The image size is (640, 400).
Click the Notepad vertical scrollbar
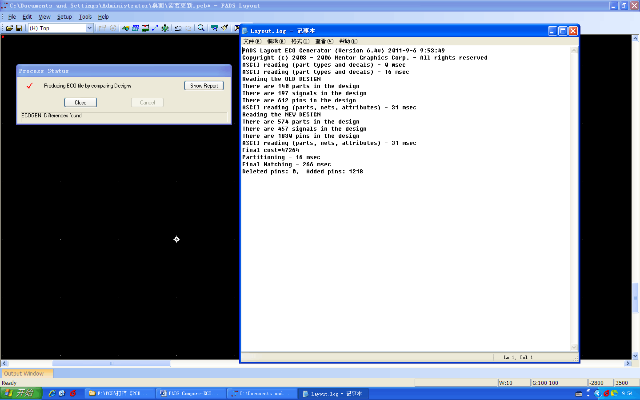(575, 200)
